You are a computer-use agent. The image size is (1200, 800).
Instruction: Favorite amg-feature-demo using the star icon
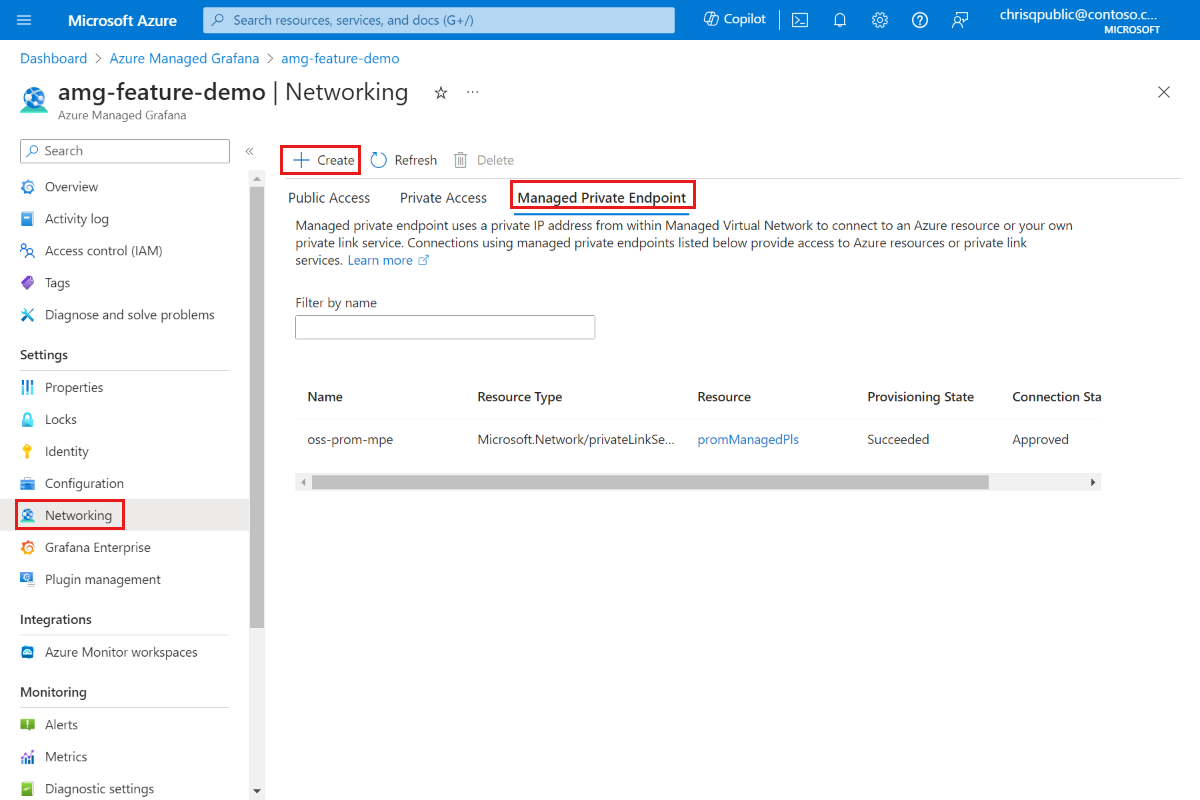[440, 92]
